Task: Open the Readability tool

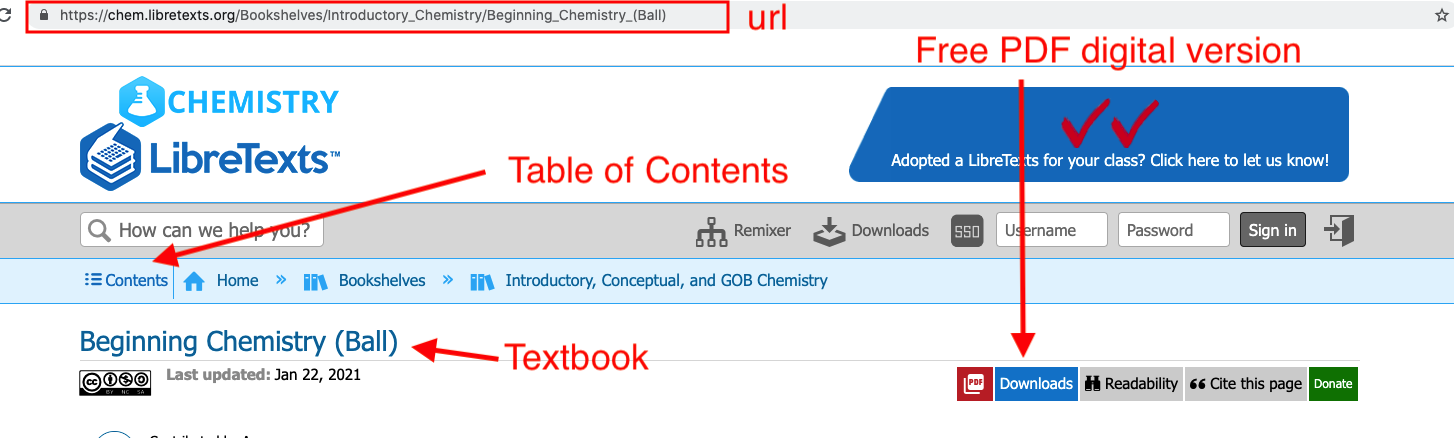Action: click(1131, 384)
